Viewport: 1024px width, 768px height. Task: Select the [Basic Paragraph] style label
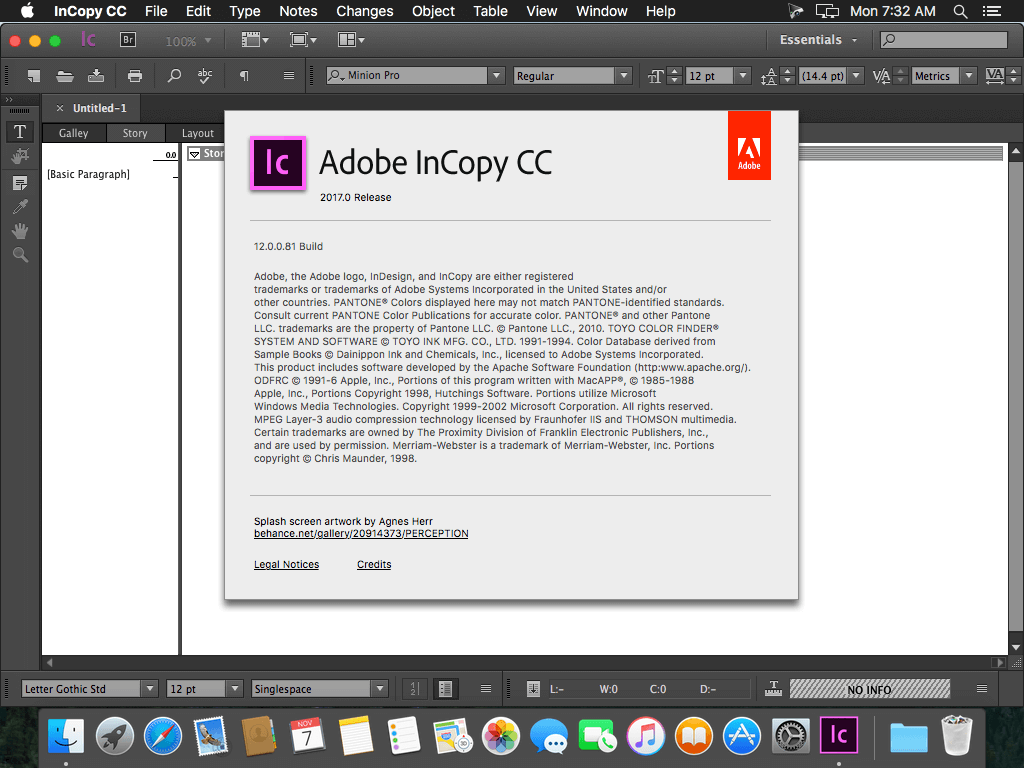88,174
